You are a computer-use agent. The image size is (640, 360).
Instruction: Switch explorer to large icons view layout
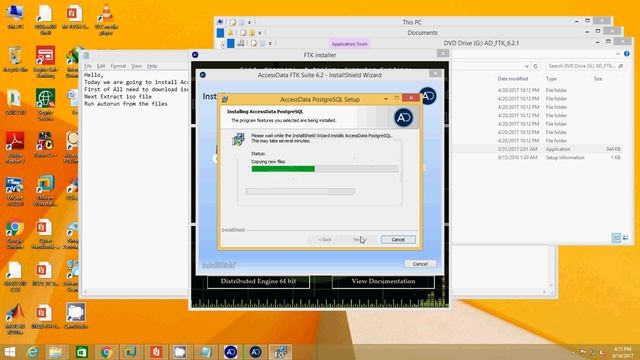coord(626,238)
